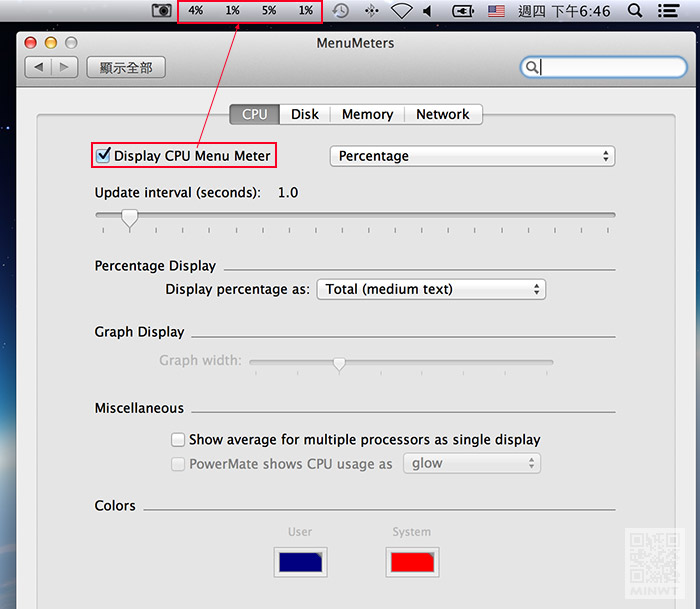The image size is (700, 609).
Task: Go back with the left arrow button
Action: (38, 67)
